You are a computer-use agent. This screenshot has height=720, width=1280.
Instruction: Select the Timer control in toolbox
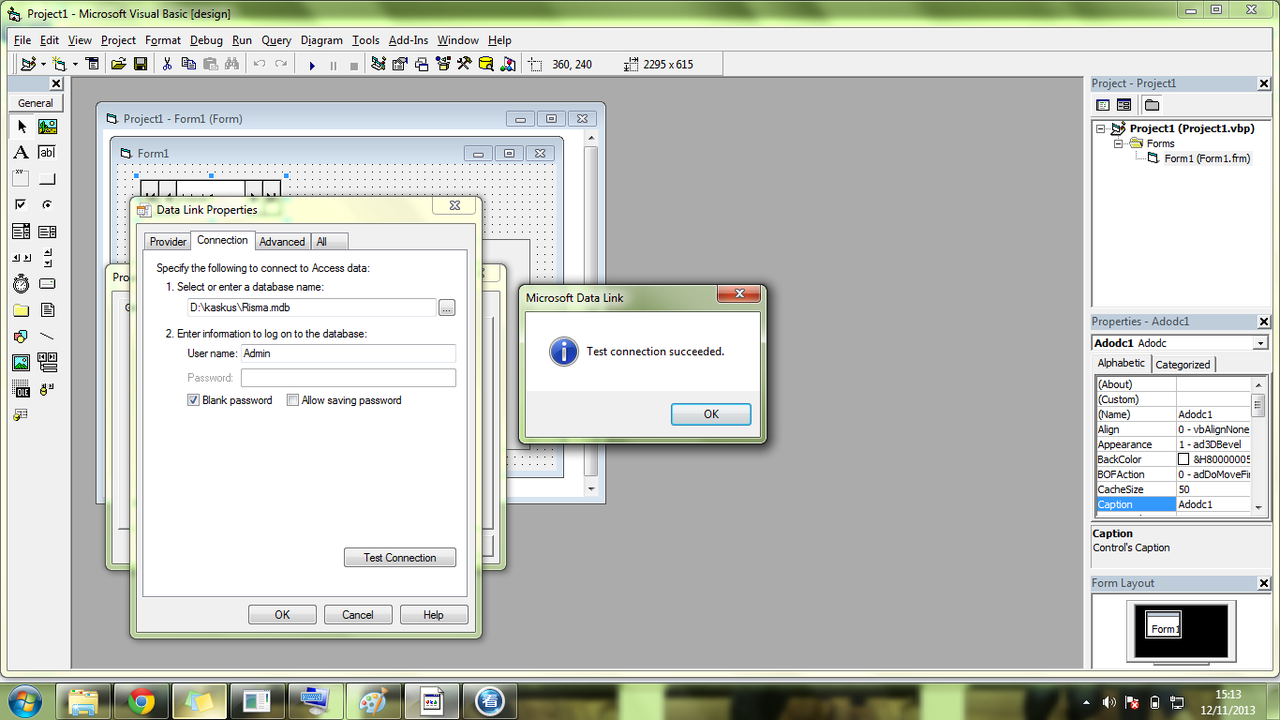21,284
